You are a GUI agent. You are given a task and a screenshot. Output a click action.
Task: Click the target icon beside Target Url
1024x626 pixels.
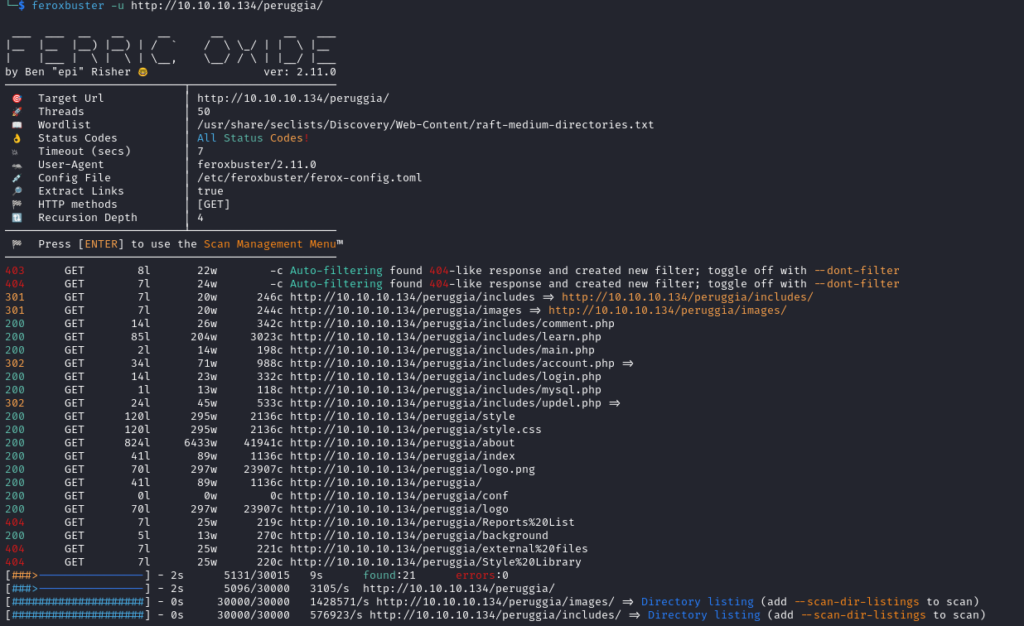16,98
